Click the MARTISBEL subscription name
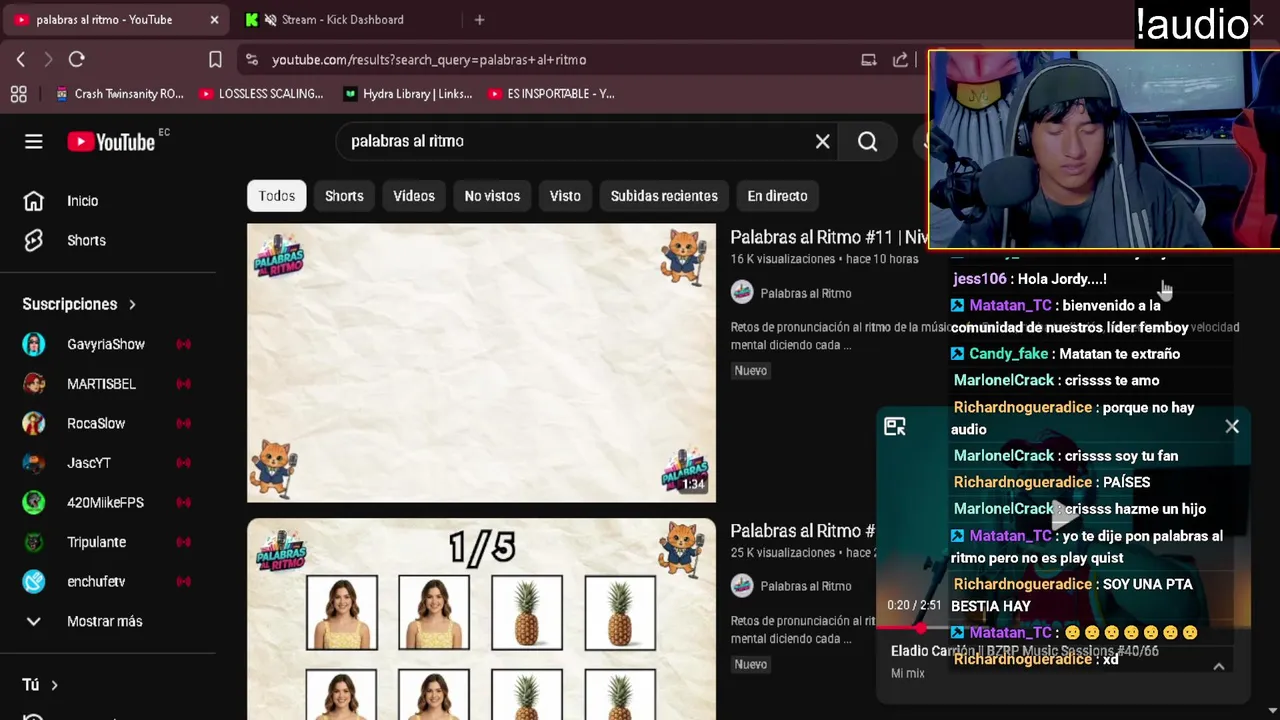1280x720 pixels. 101,384
